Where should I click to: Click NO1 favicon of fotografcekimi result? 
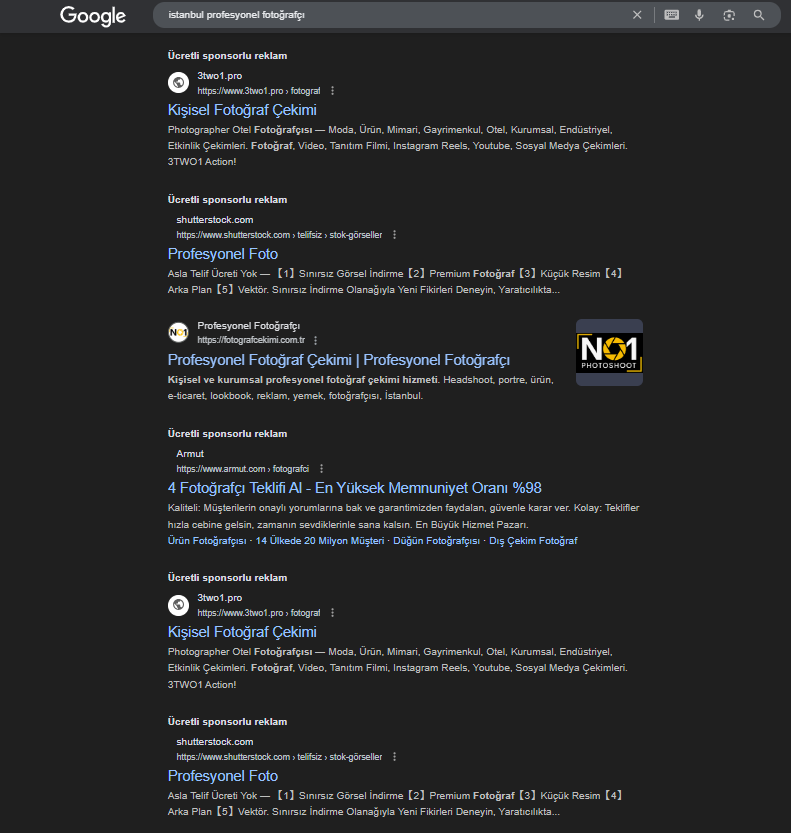click(178, 333)
